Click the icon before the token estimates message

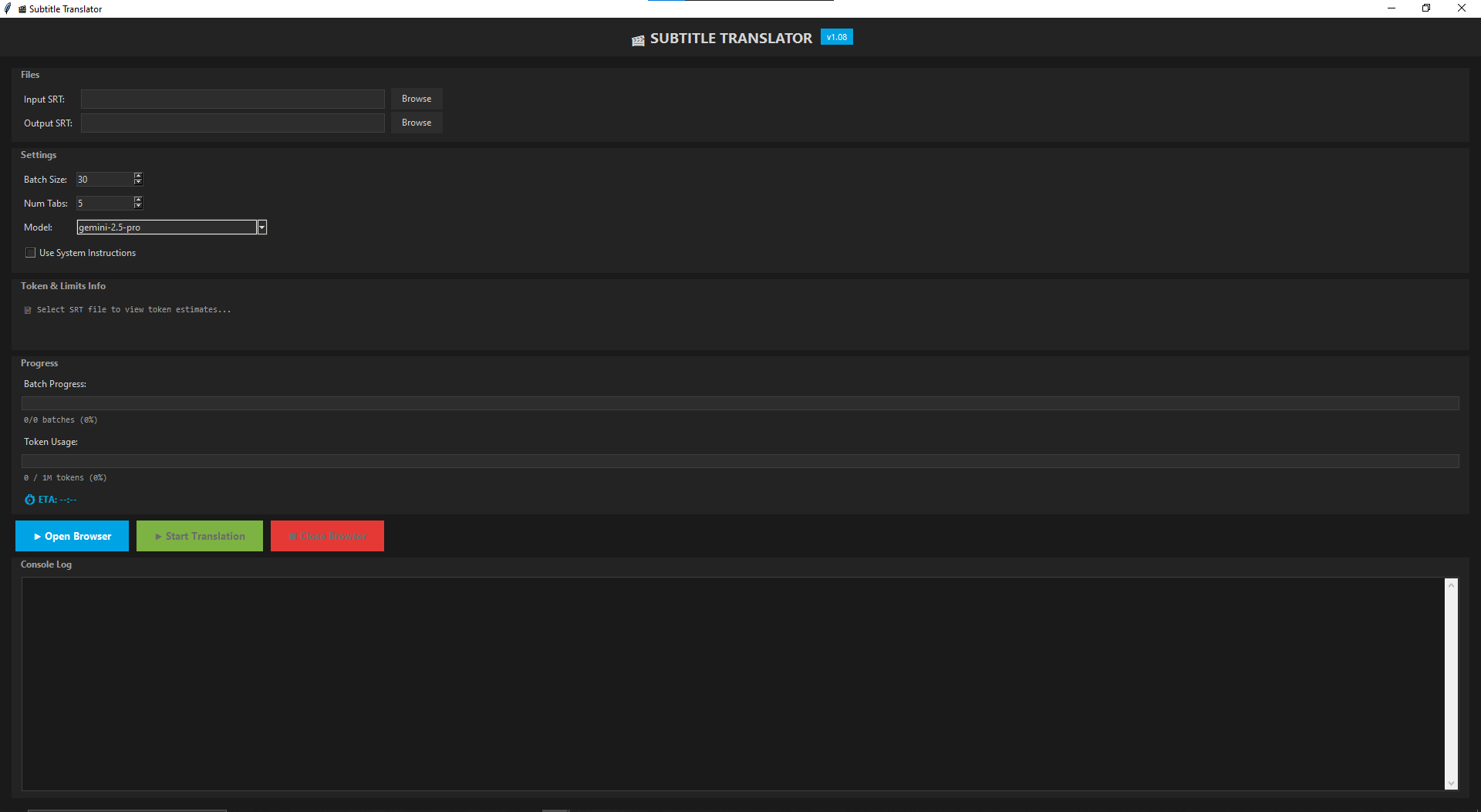[x=28, y=310]
